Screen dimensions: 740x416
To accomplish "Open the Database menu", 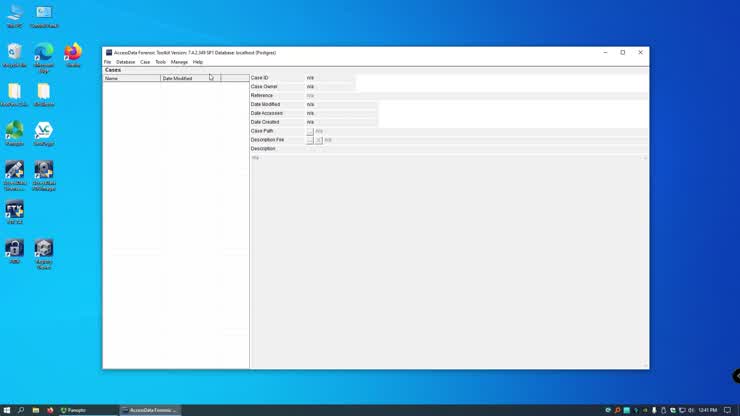I will [x=125, y=62].
